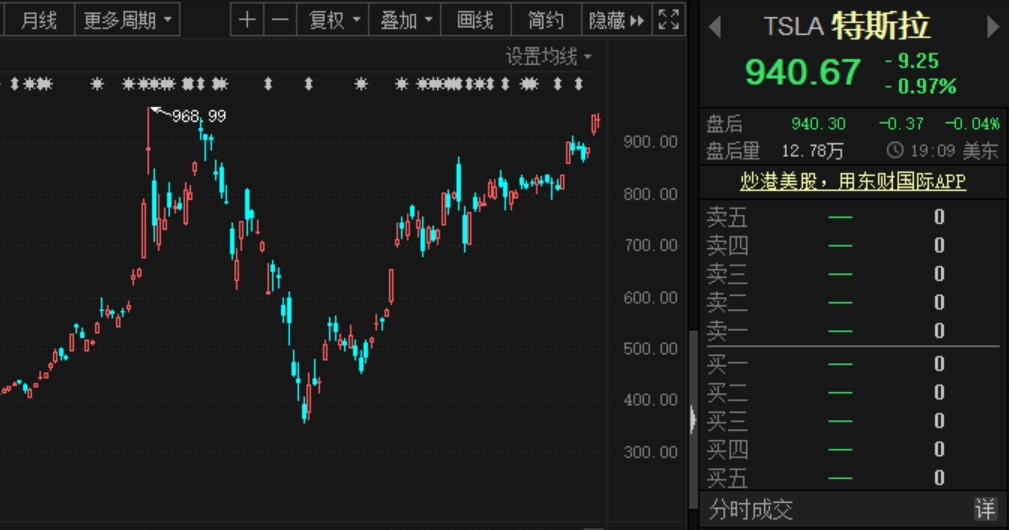Click the clock icon beside 19:09
This screenshot has width=1009, height=530.
click(896, 152)
